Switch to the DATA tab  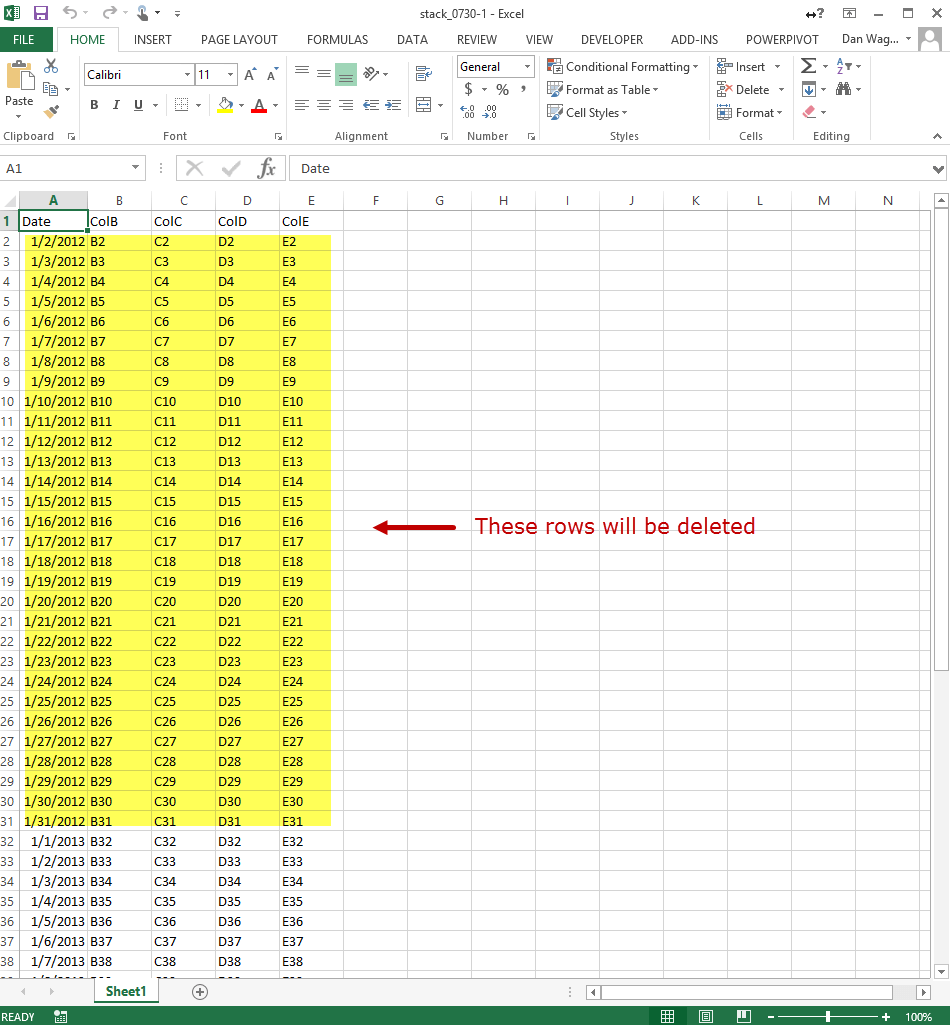[412, 39]
